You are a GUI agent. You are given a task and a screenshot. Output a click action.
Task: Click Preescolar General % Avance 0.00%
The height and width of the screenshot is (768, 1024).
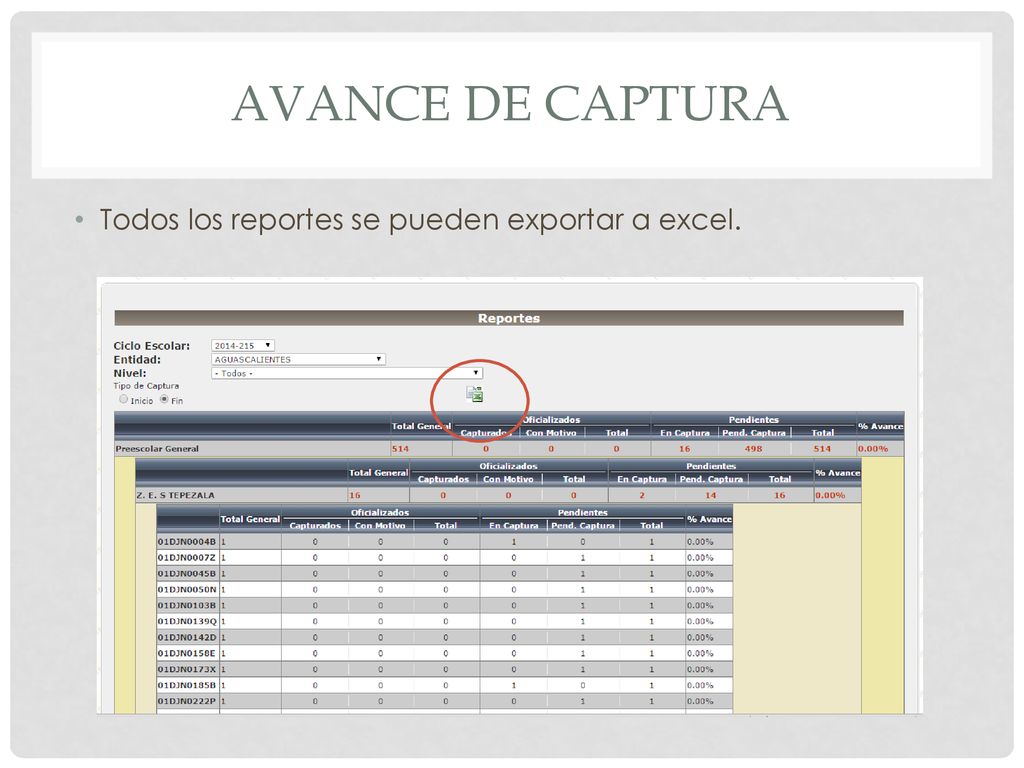873,449
